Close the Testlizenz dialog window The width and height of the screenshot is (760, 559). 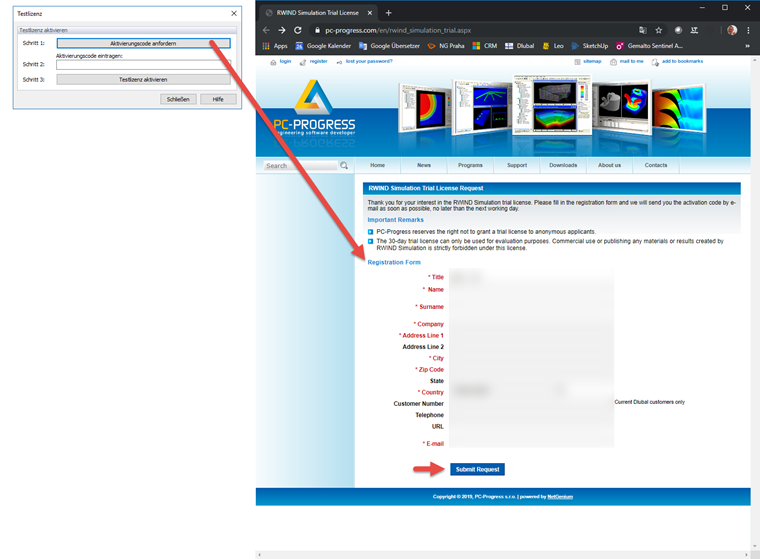click(234, 14)
